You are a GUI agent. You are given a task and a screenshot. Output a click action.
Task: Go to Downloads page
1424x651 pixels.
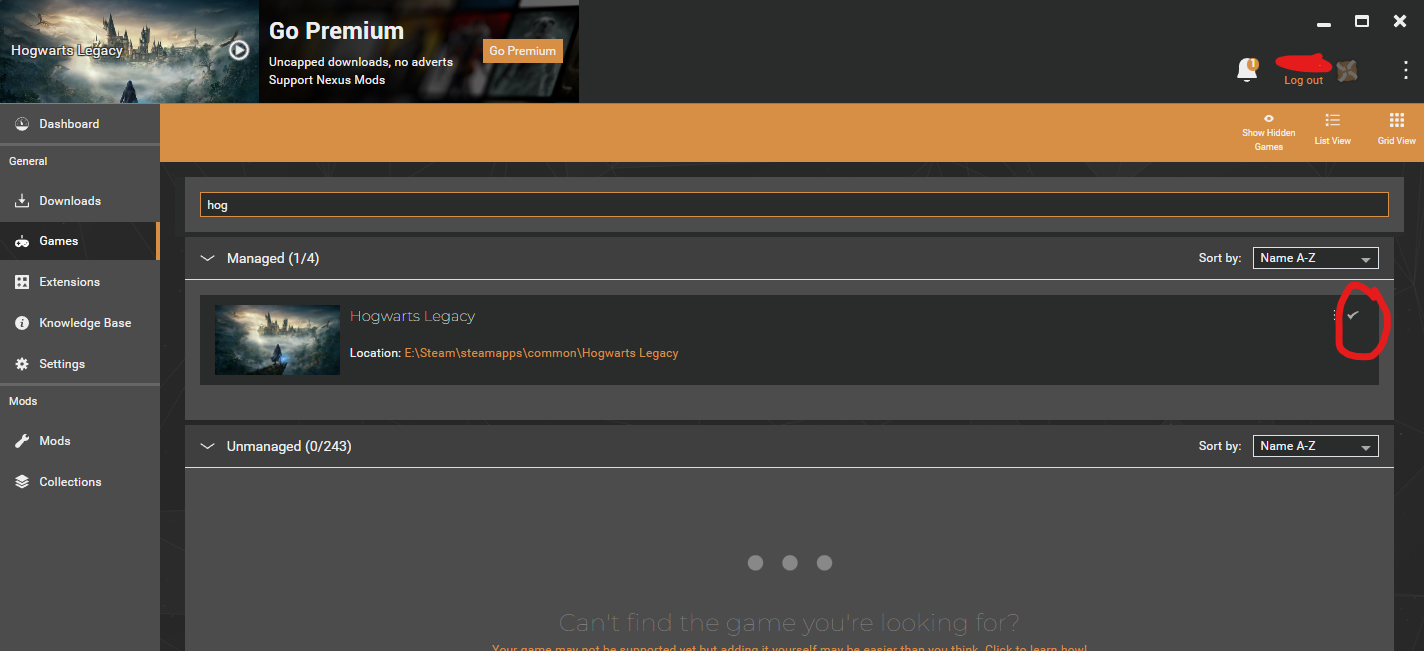[79, 201]
